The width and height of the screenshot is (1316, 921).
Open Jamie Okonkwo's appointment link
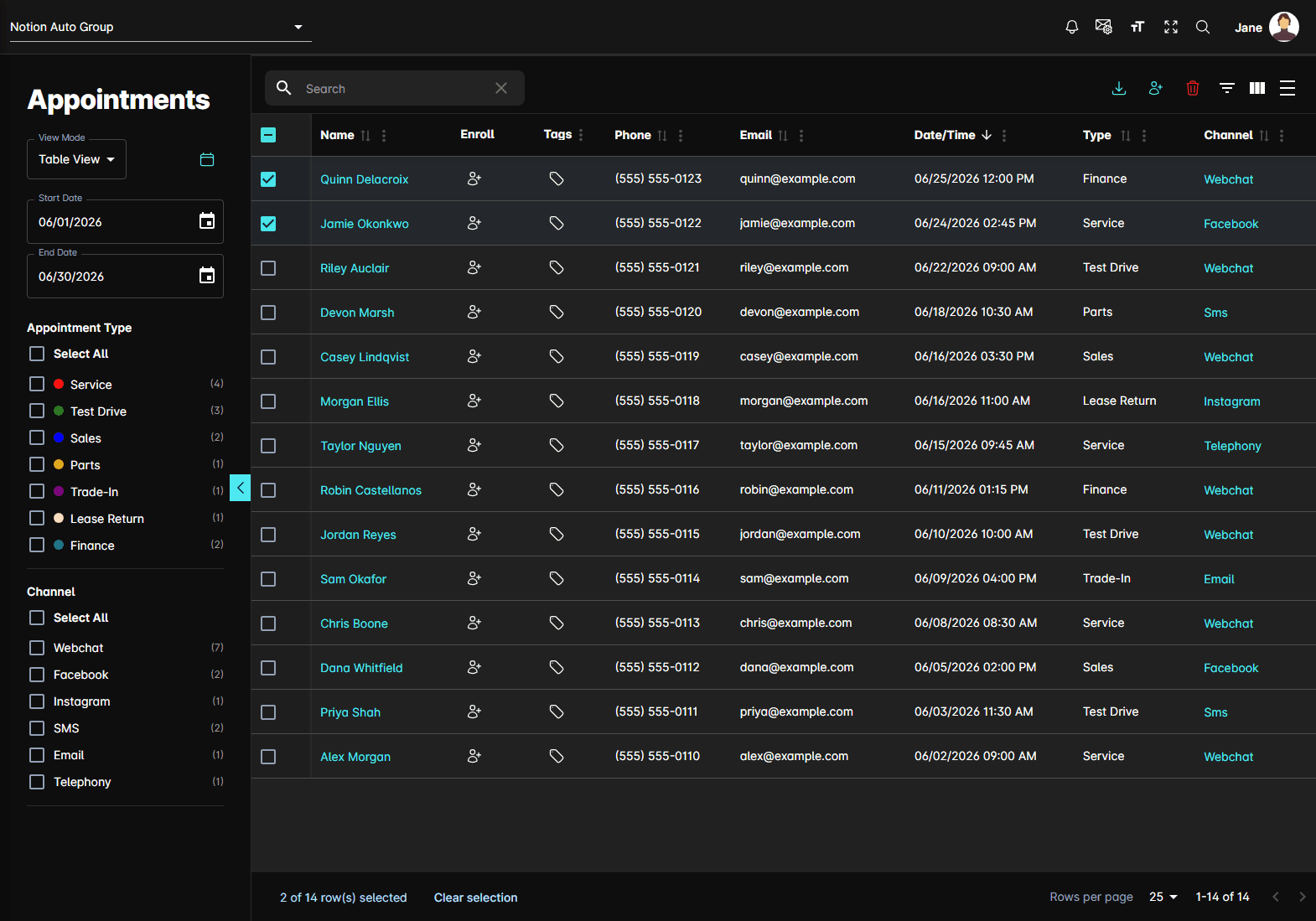click(365, 224)
